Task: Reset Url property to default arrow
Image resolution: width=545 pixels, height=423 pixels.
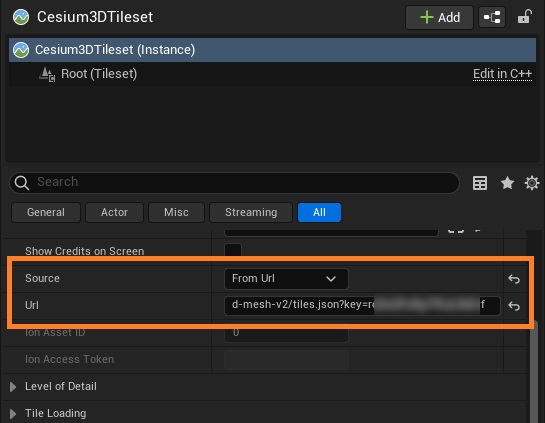Action: [514, 306]
